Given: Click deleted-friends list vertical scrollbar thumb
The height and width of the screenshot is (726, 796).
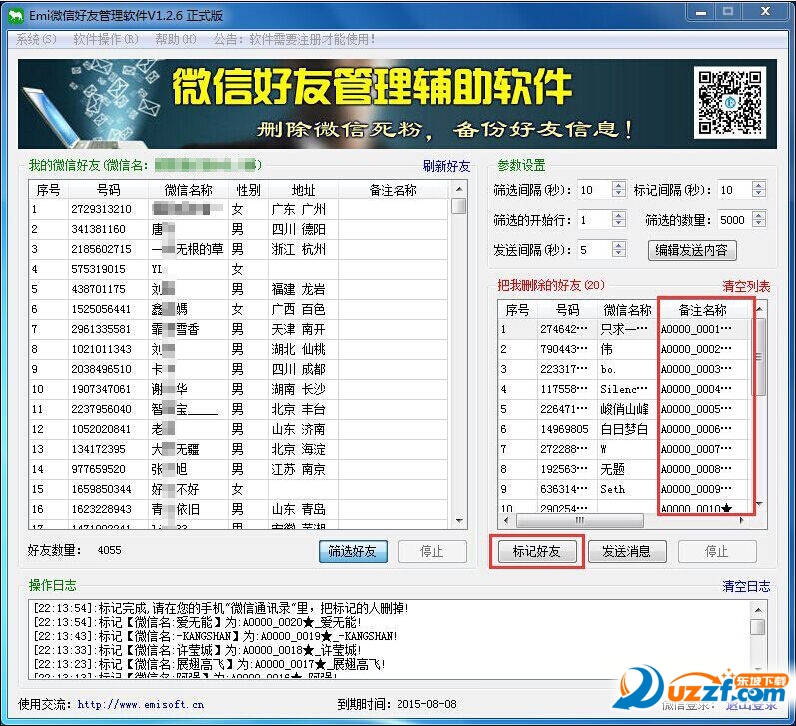Looking at the screenshot, I should coord(760,356).
